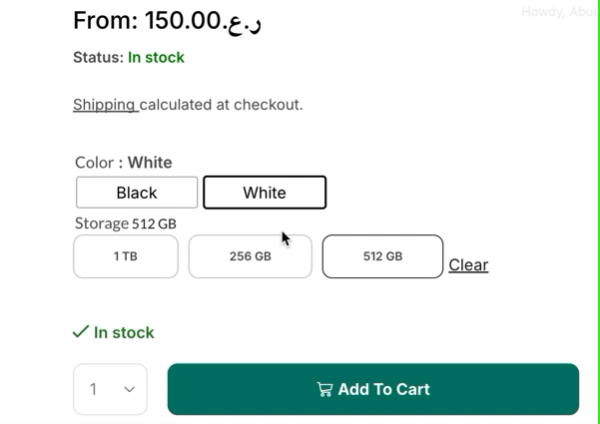
Task: Choose the 1 TB storage option
Action: 125,256
